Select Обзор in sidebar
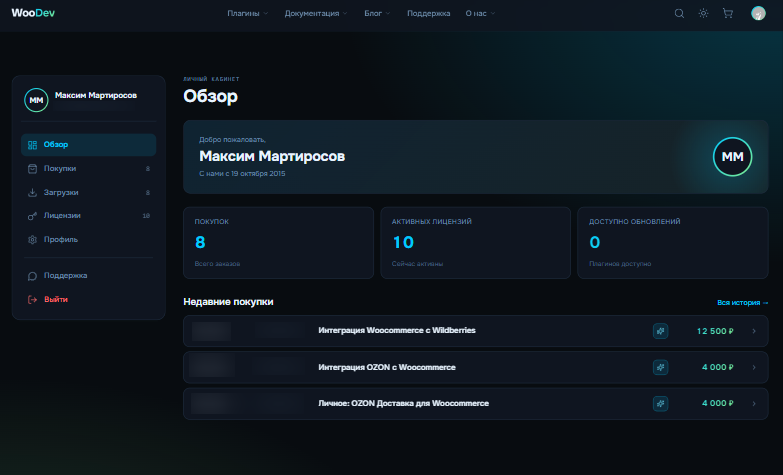The width and height of the screenshot is (783, 475). coord(88,145)
